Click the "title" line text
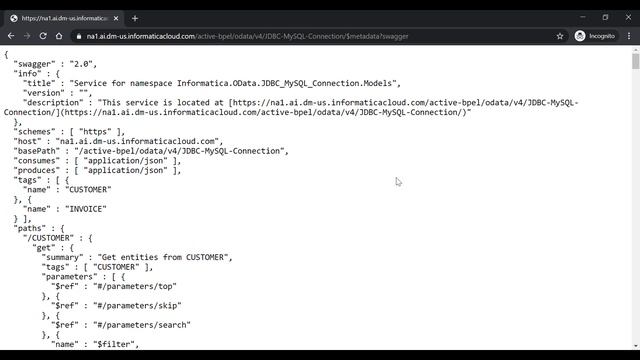This screenshot has width=640, height=360. point(212,83)
